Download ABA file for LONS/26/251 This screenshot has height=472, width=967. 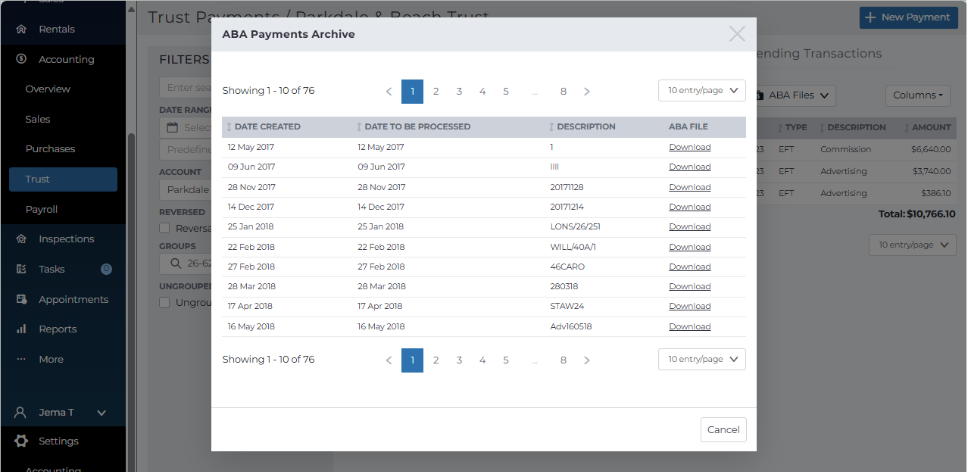click(x=689, y=226)
